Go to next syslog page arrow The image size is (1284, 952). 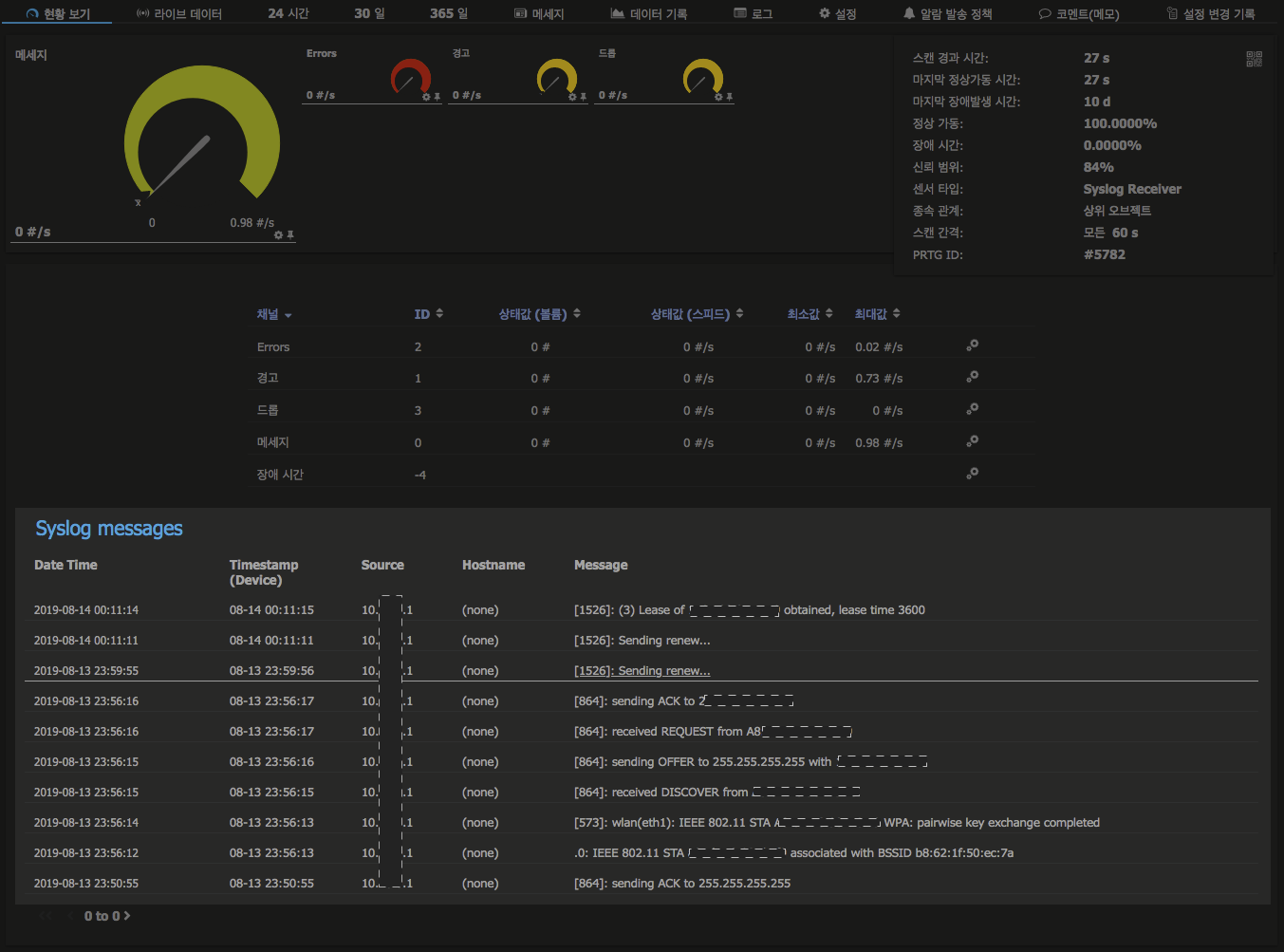pos(127,916)
